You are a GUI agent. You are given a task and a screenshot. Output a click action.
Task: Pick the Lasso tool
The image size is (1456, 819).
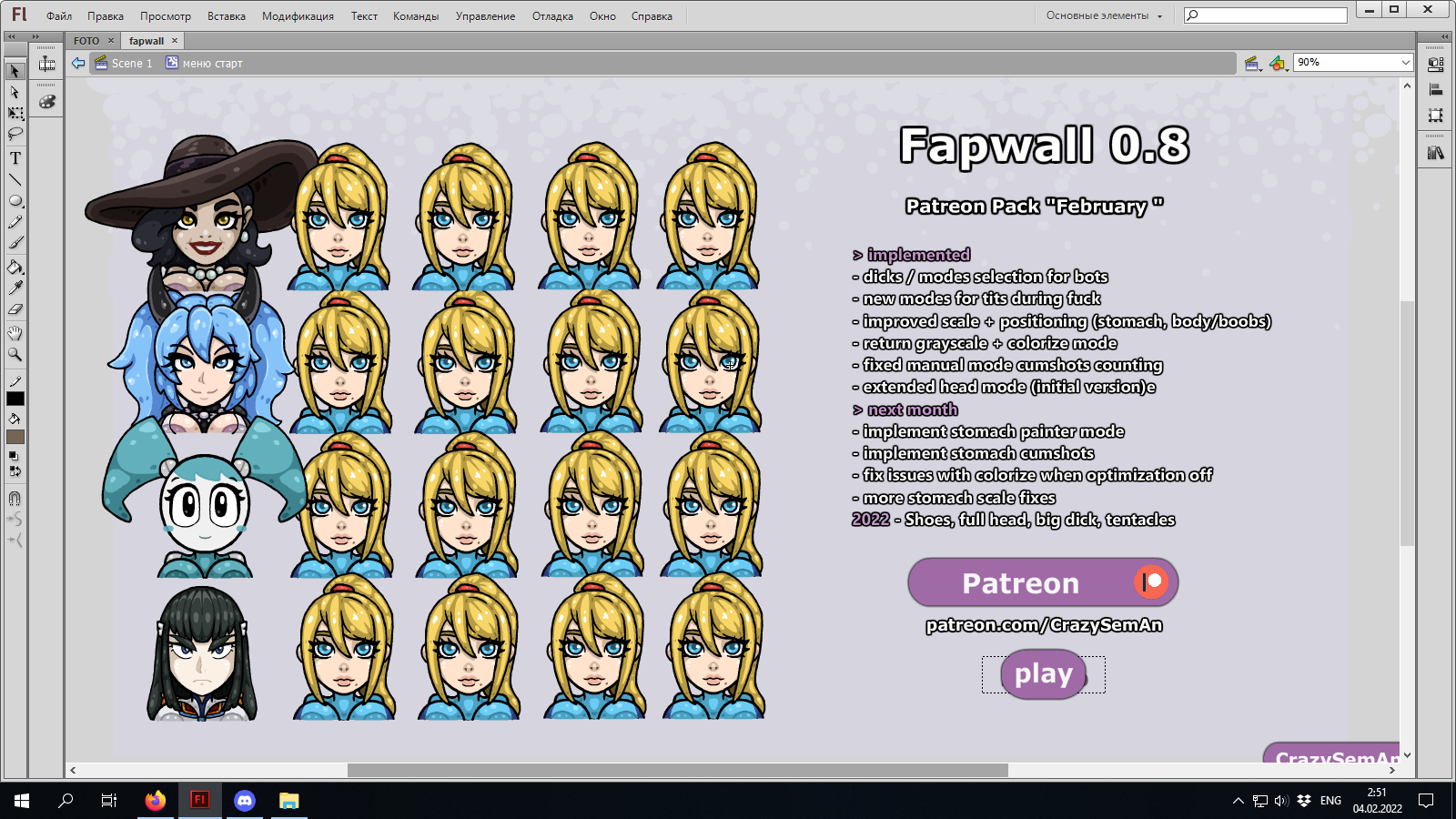(15, 135)
